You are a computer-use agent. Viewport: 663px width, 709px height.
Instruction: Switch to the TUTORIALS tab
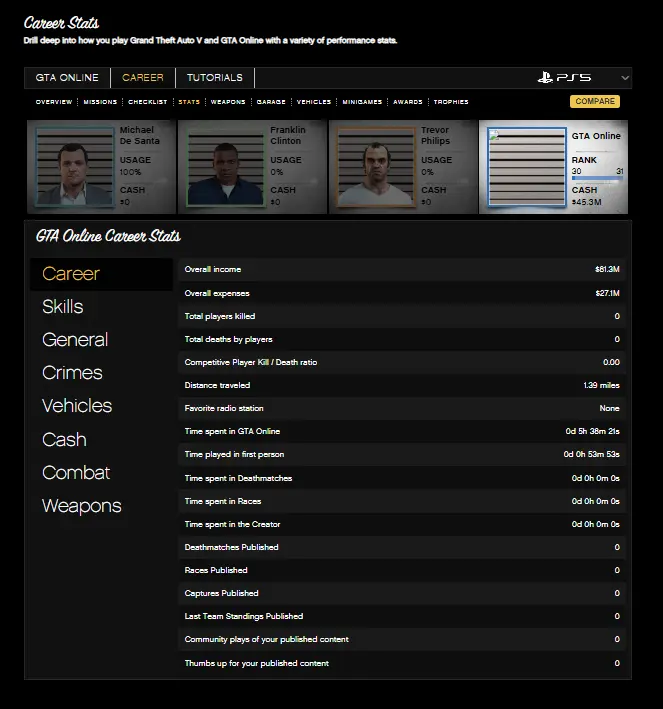coord(214,78)
